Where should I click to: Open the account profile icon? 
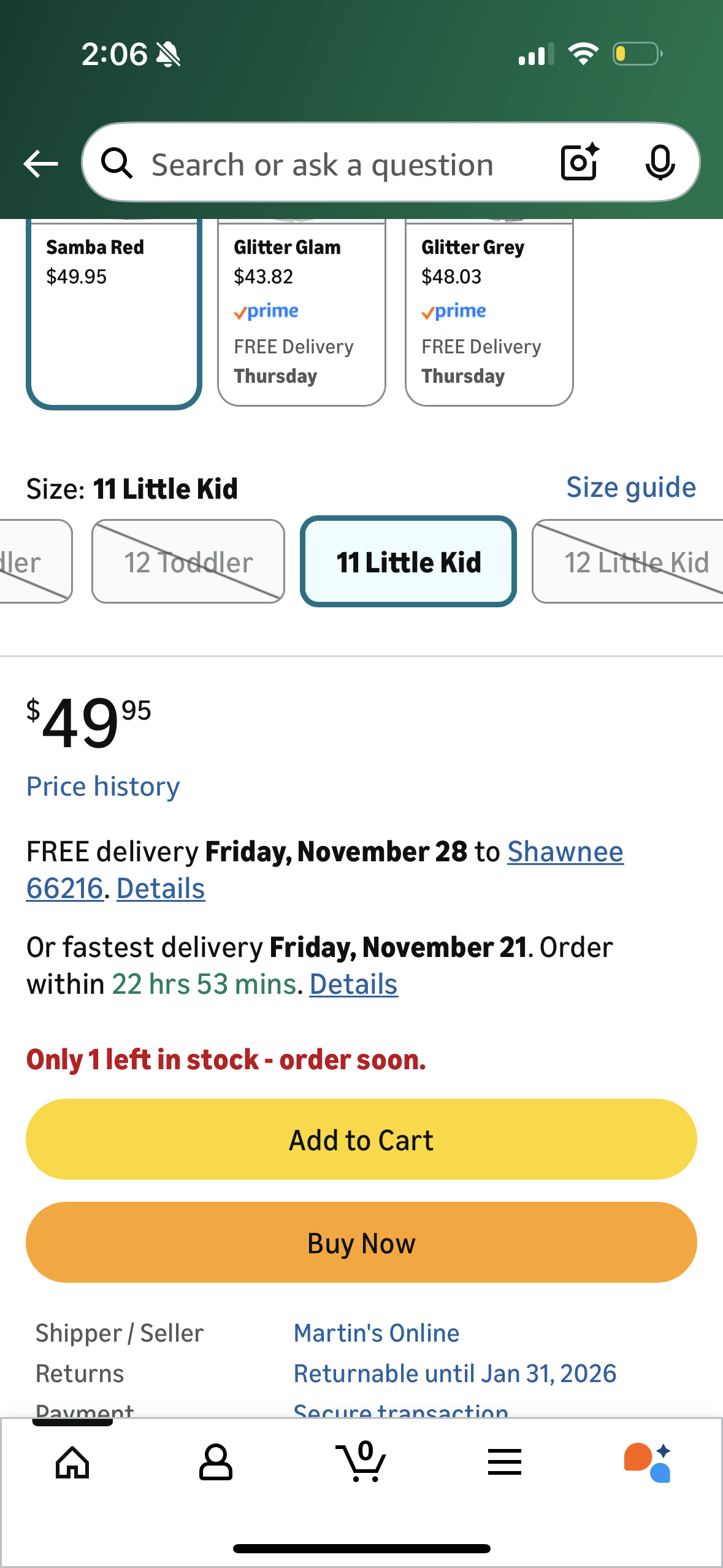215,1462
